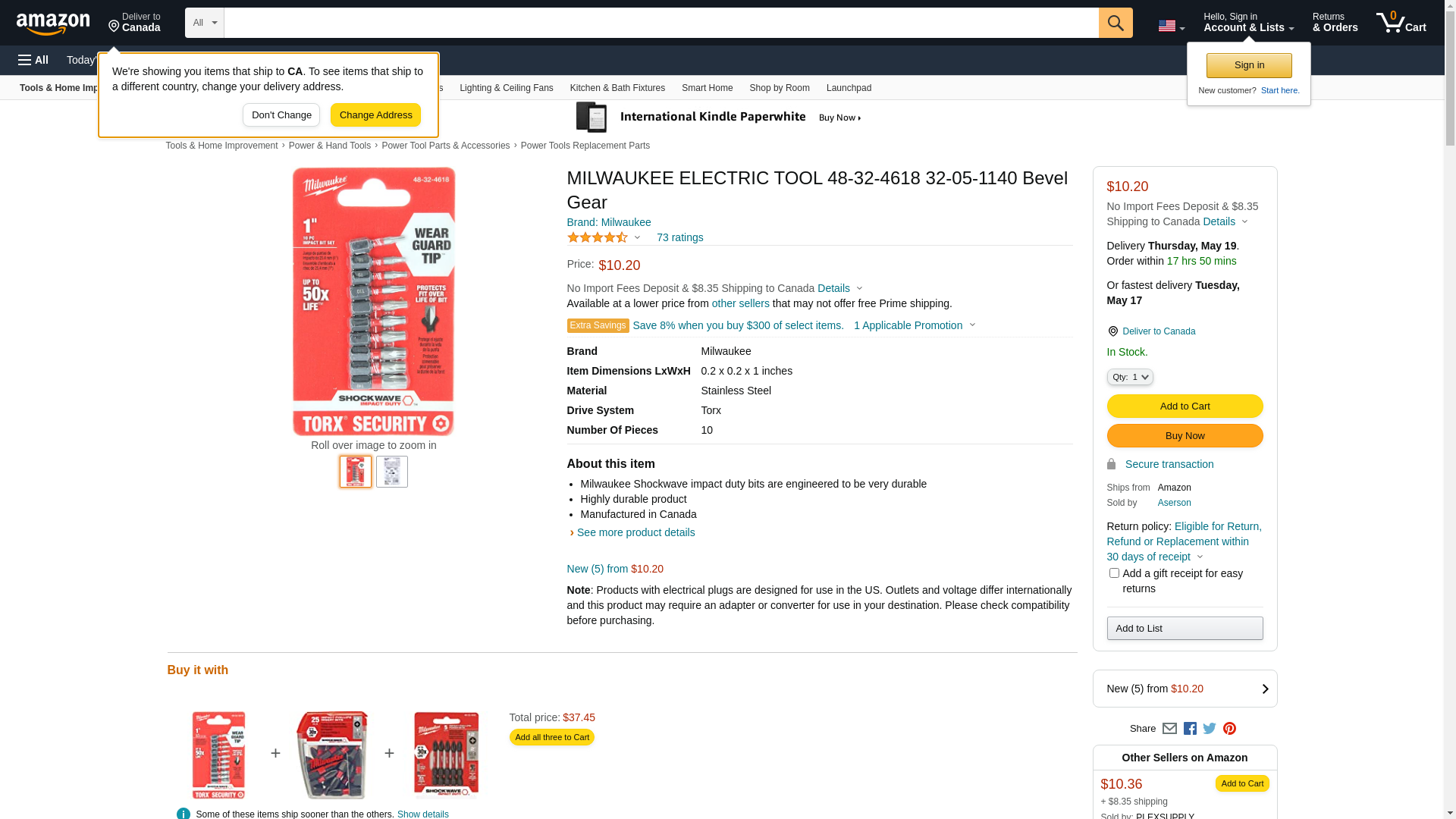Check the gift receipt checkbox
This screenshot has height=819, width=1456.
pos(1114,573)
